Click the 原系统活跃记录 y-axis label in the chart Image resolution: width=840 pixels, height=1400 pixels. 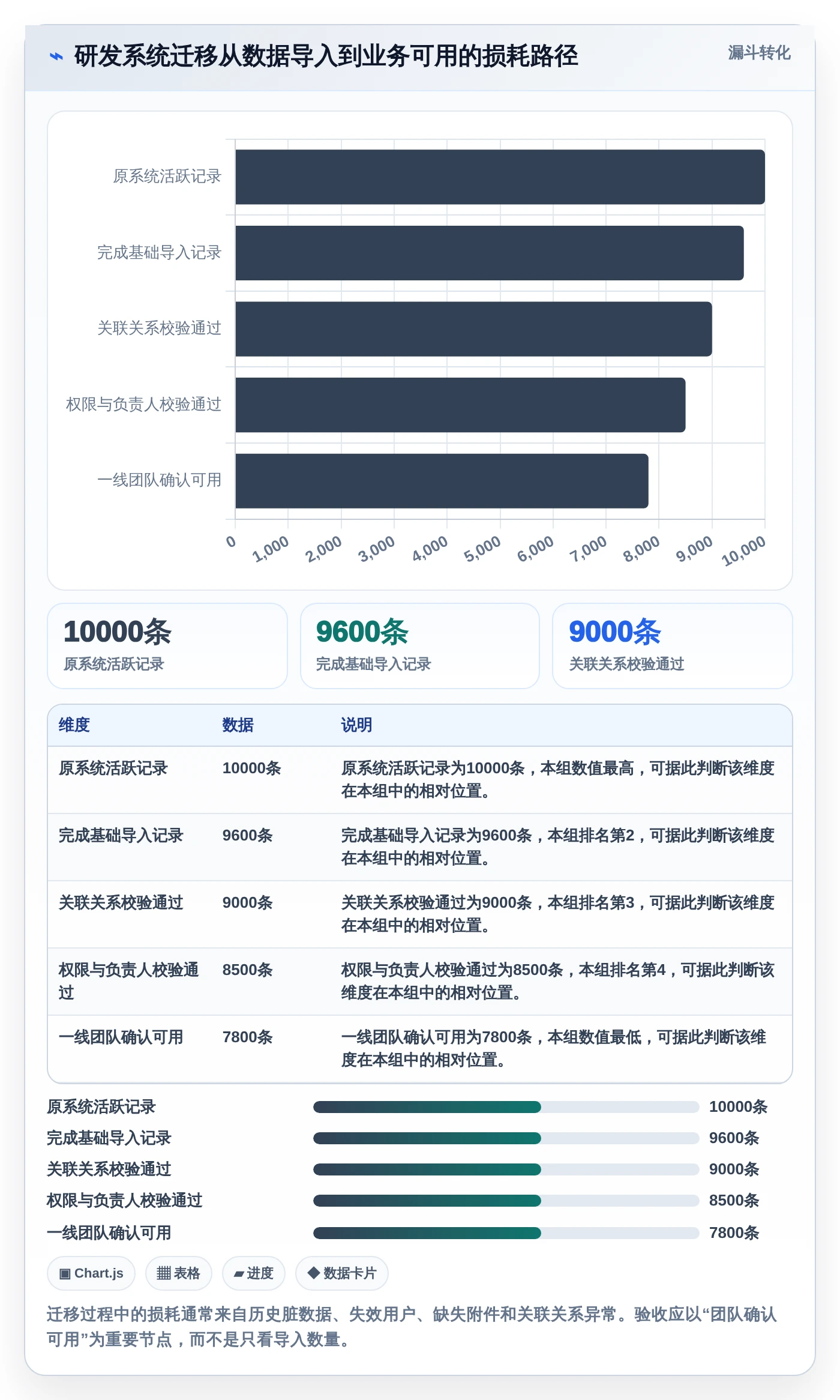[x=167, y=176]
